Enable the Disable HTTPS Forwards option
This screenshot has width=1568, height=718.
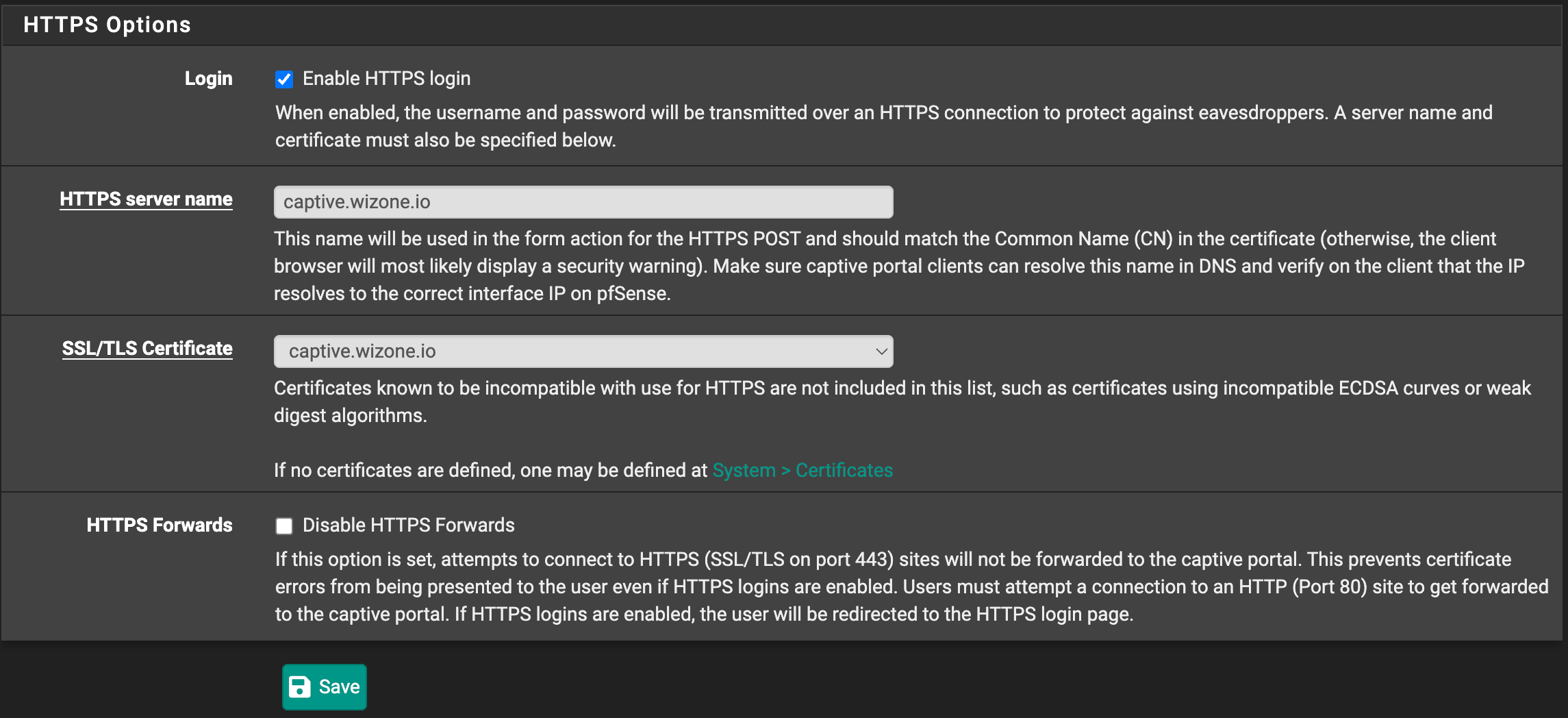(284, 525)
